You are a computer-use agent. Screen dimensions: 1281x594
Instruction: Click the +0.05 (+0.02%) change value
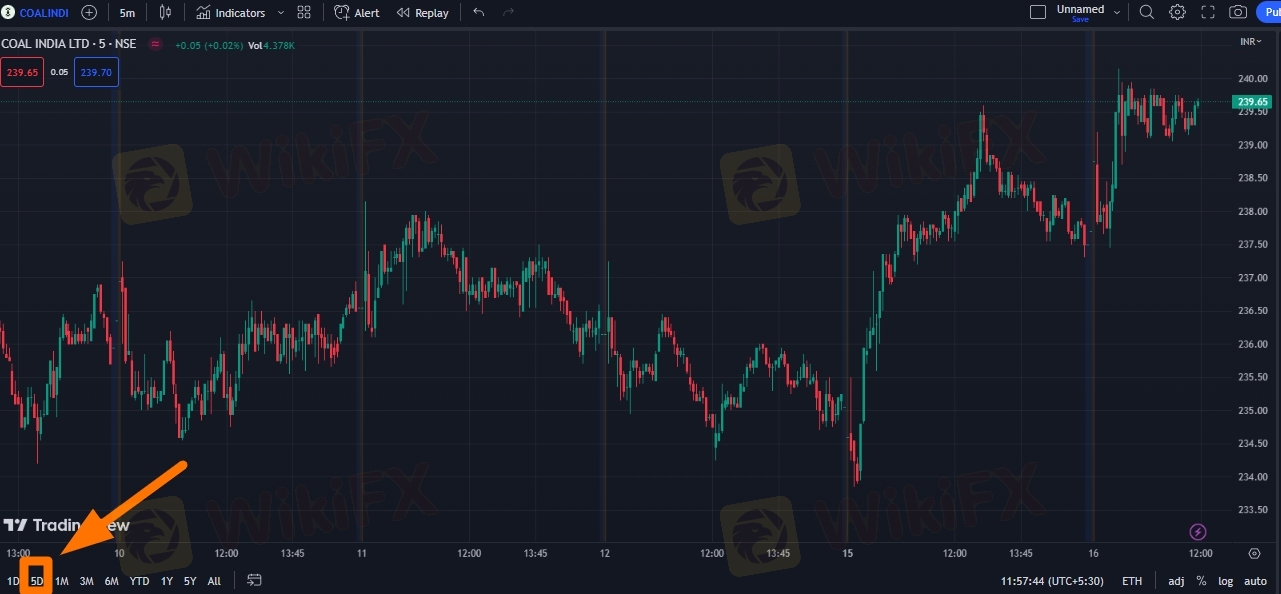point(208,45)
